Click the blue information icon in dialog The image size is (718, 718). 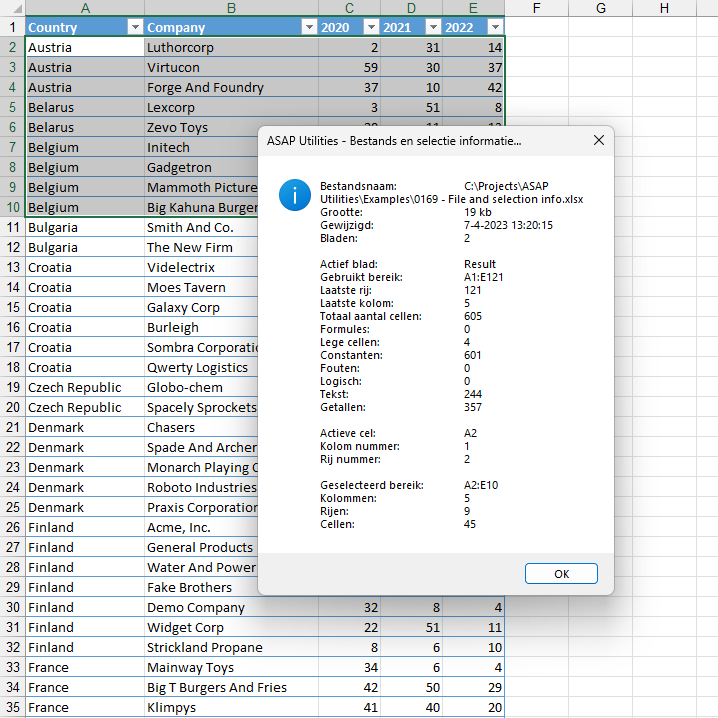tap(295, 195)
